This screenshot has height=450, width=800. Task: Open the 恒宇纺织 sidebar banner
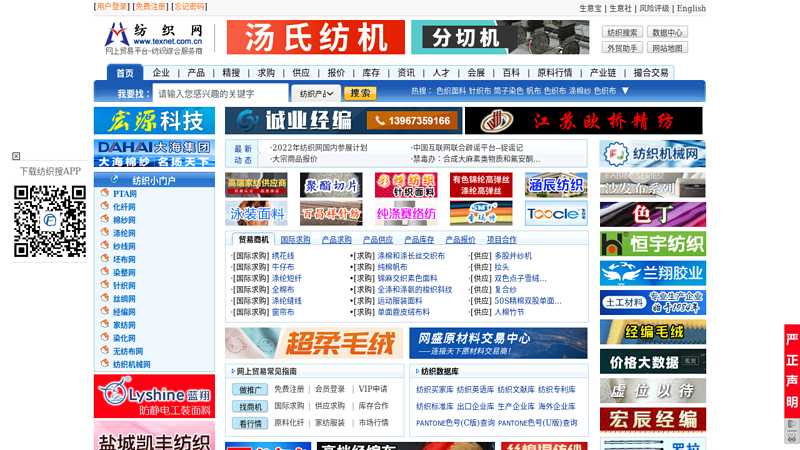pos(653,244)
